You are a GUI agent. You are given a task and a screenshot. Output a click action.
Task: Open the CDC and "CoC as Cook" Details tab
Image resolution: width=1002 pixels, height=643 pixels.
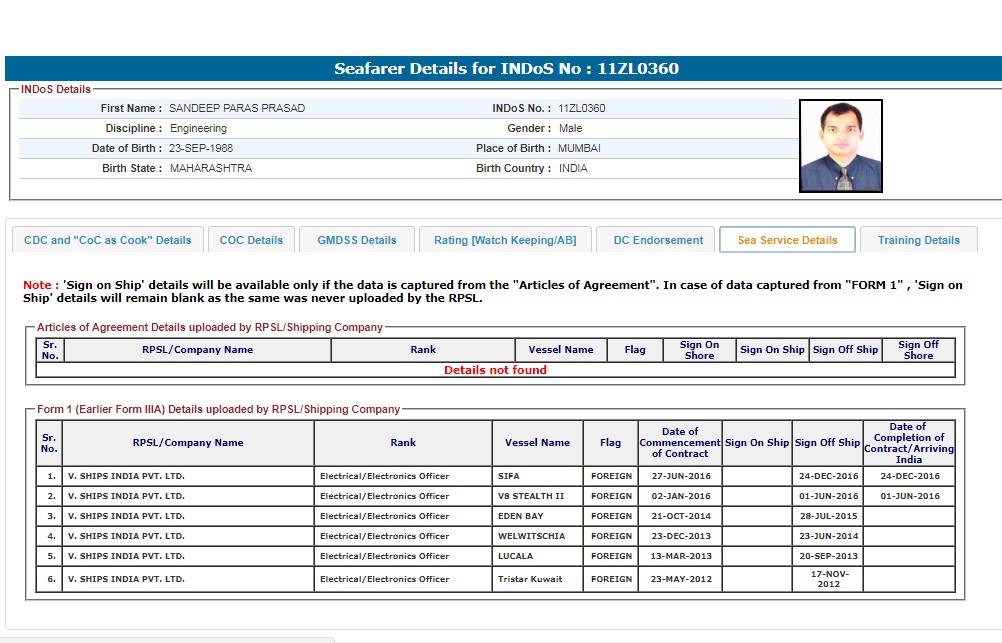click(x=108, y=240)
